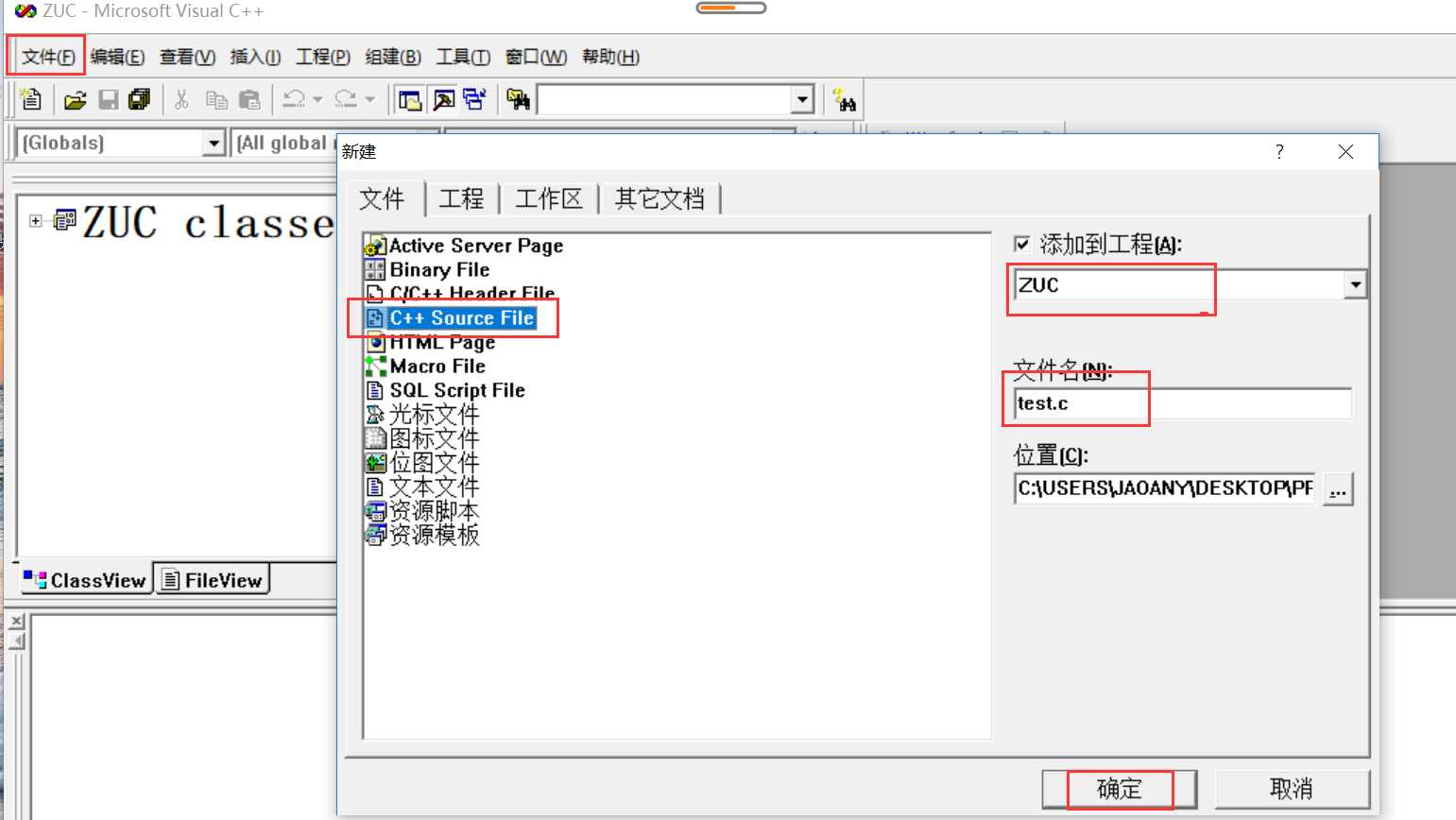This screenshot has height=820, width=1456.
Task: Click the Active Server Page file icon
Action: point(375,246)
